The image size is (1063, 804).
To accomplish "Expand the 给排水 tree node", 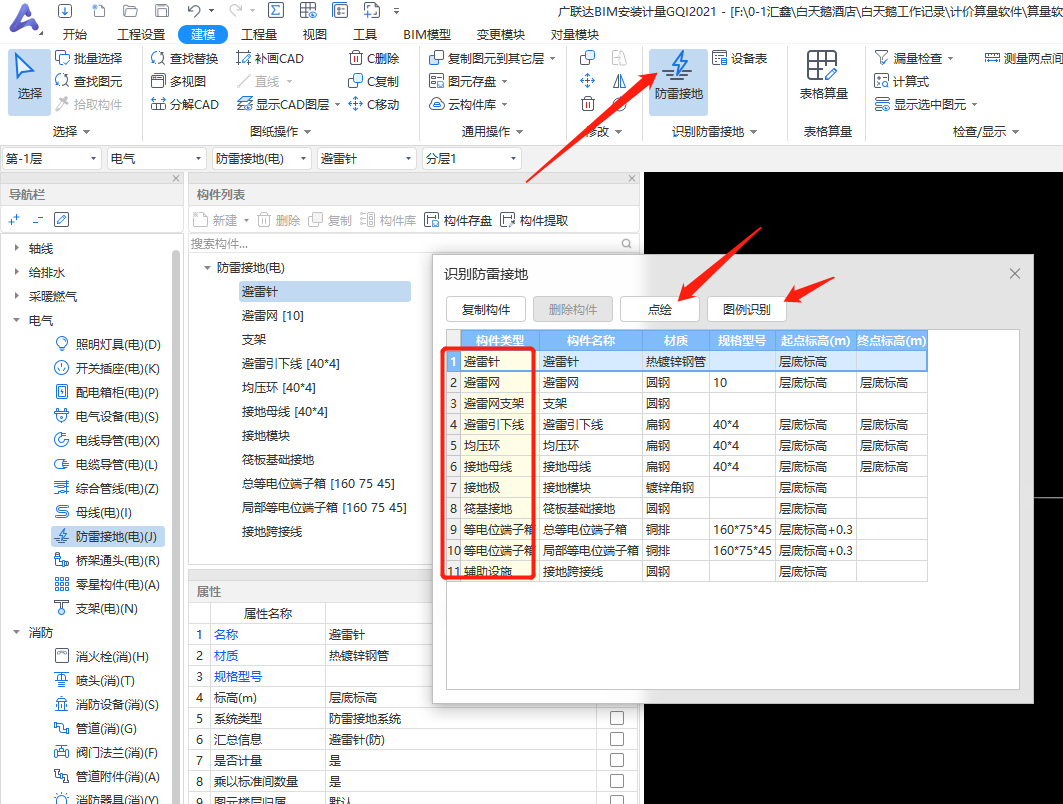I will pyautogui.click(x=16, y=272).
